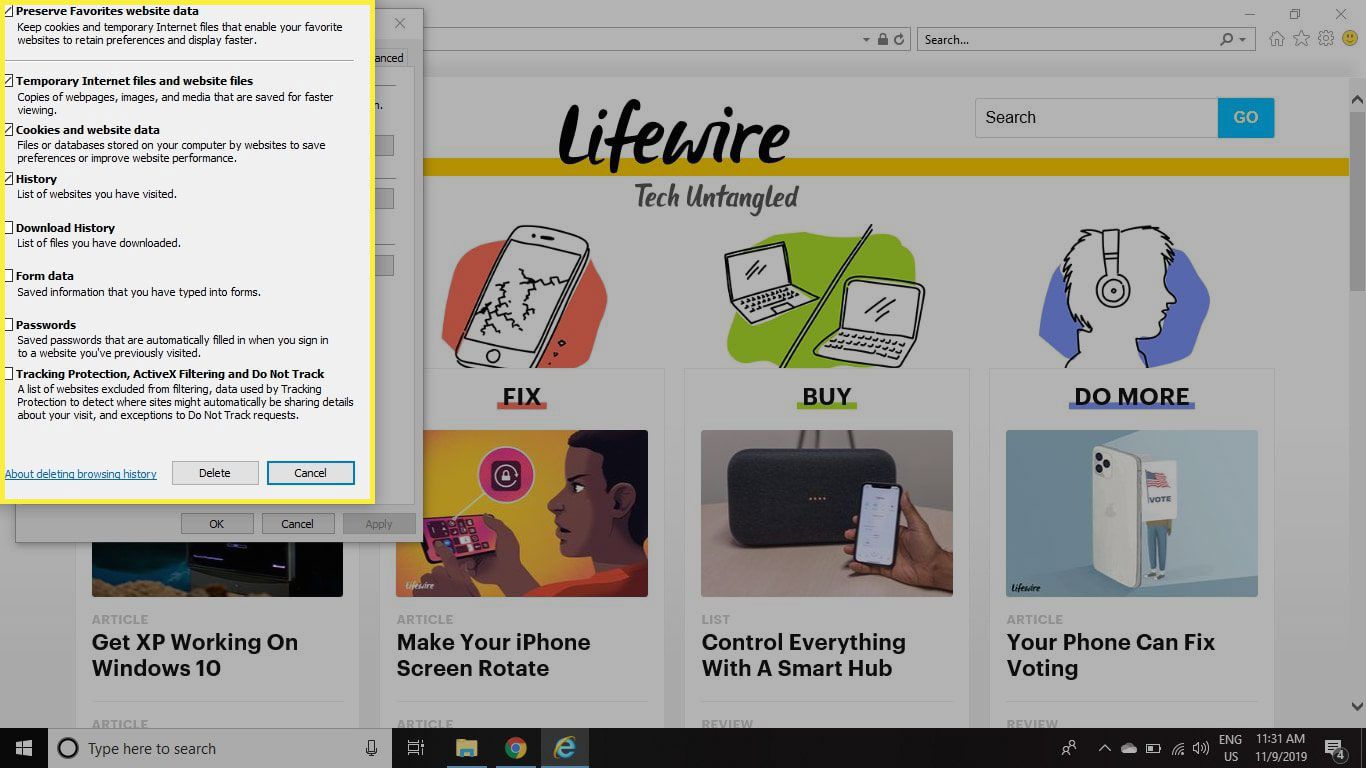Image resolution: width=1366 pixels, height=768 pixels.
Task: Focus the IE toolbar Search... box
Action: [1068, 40]
